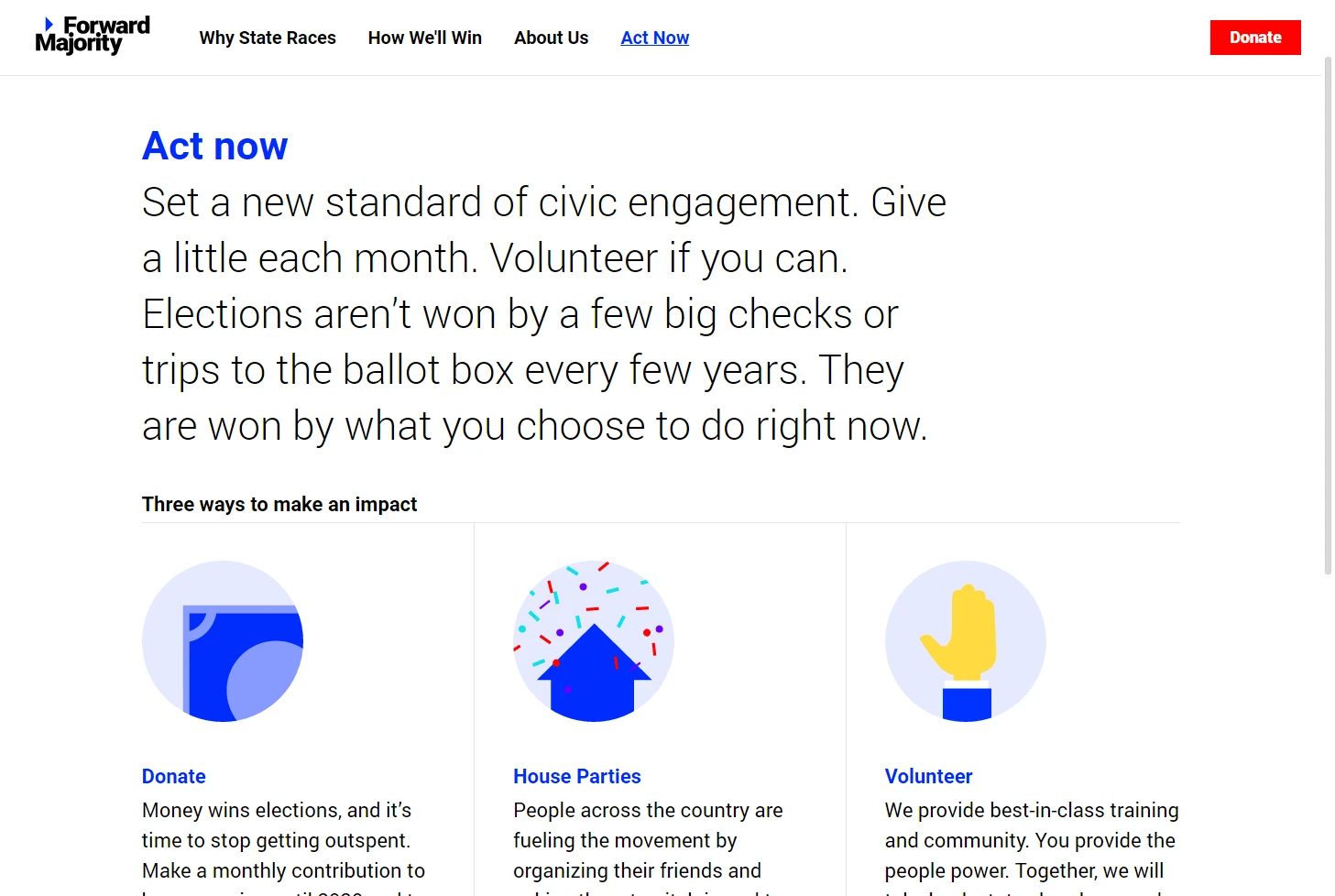Click the Three ways to make an impact heading
Image resolution: width=1335 pixels, height=896 pixels.
(279, 504)
